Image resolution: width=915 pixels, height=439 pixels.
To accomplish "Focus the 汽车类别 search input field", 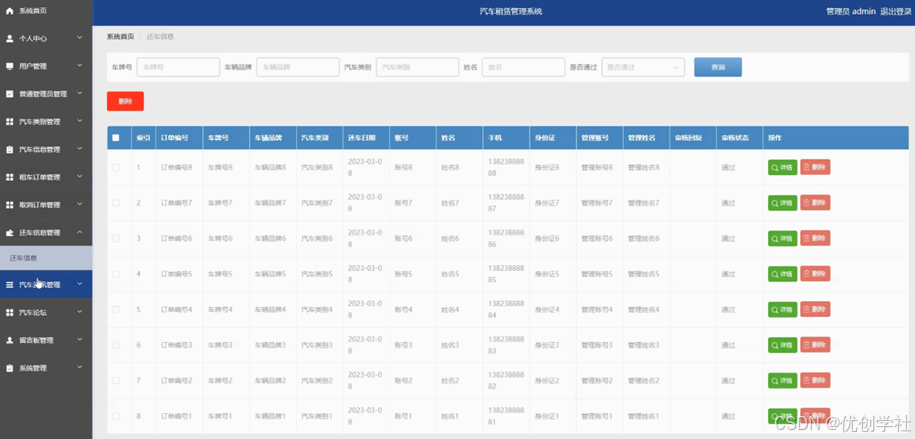I will pyautogui.click(x=417, y=67).
